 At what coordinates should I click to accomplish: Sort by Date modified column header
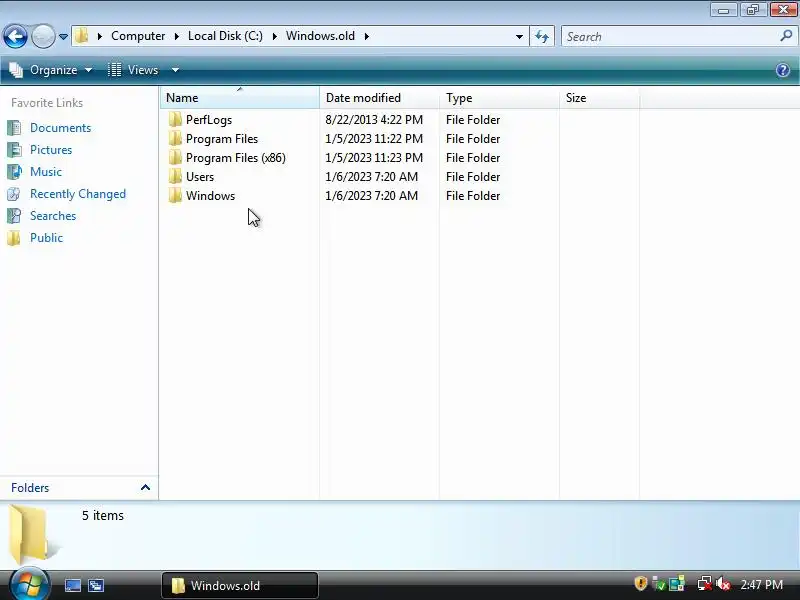click(380, 97)
